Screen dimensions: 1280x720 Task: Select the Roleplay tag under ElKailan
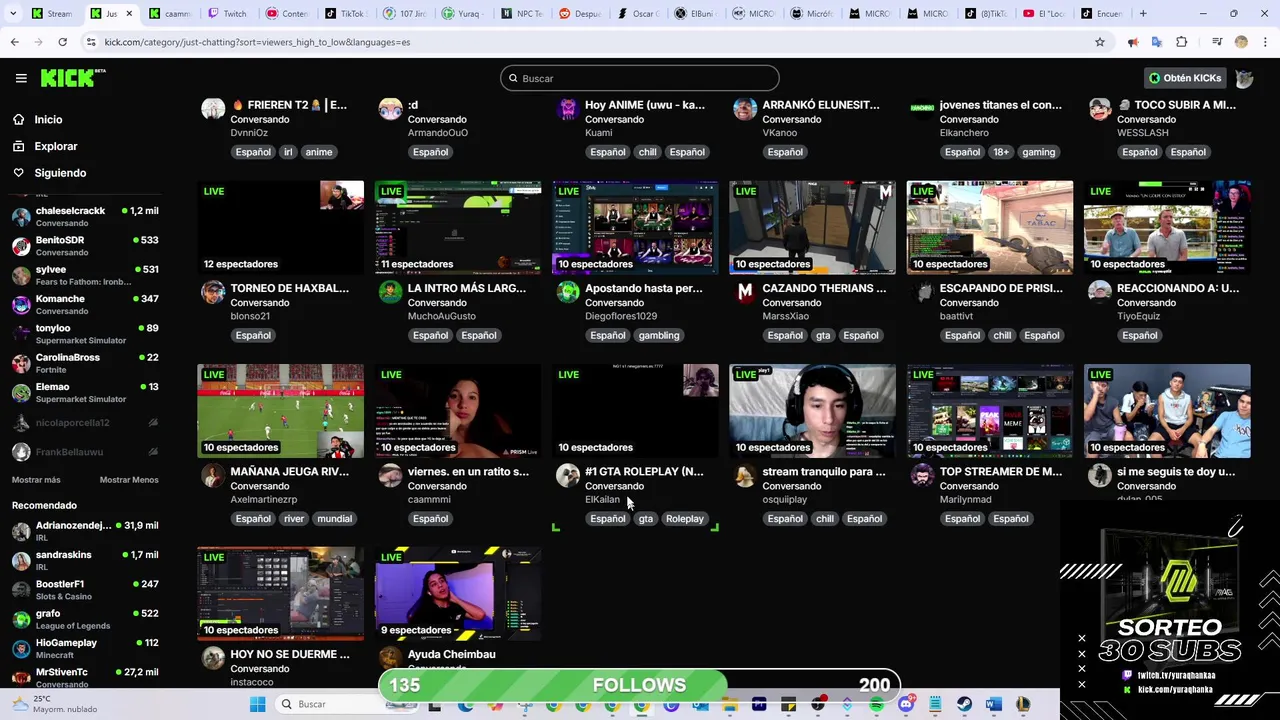[x=685, y=518]
